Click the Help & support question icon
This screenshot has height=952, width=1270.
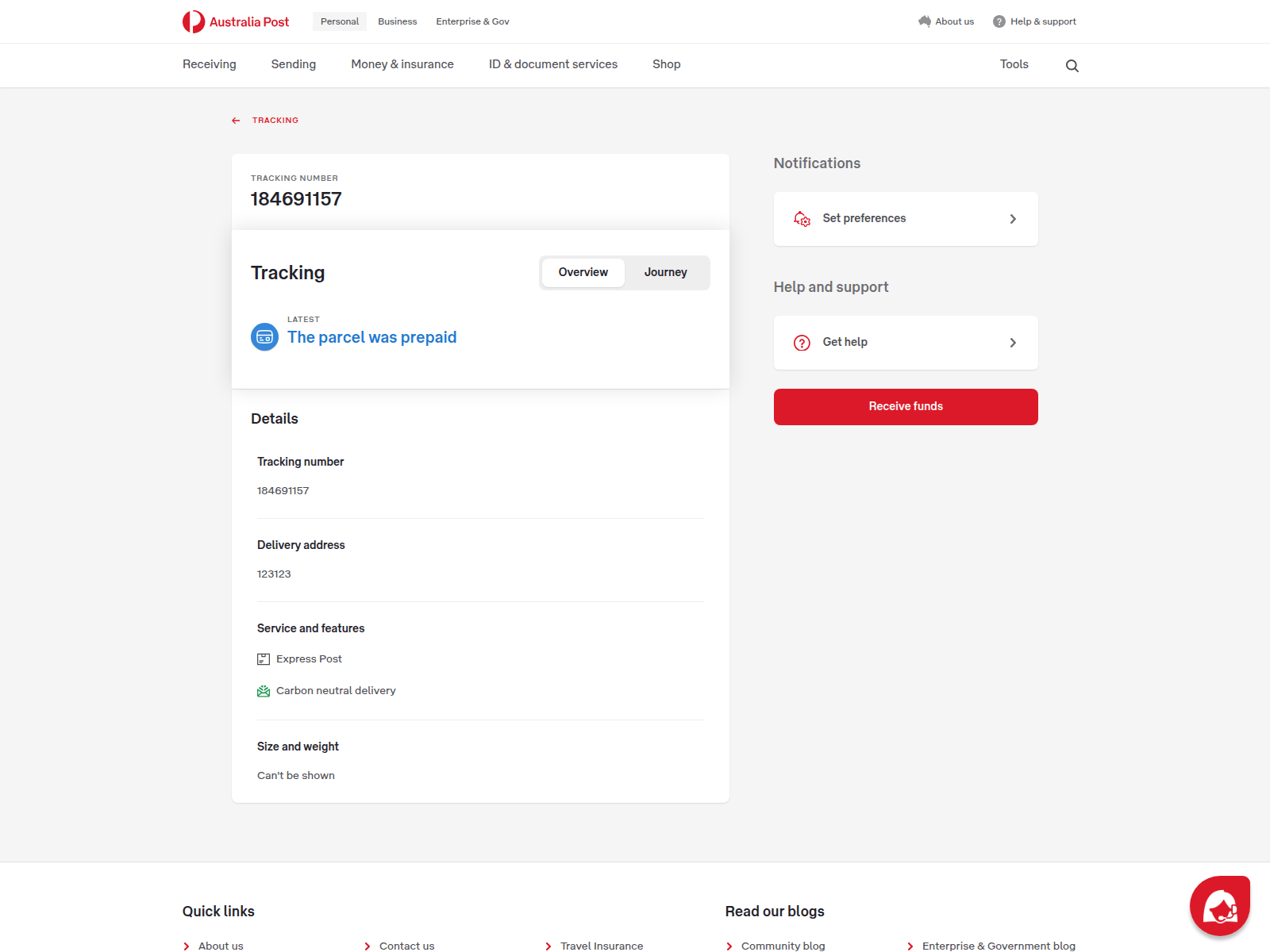tap(999, 21)
